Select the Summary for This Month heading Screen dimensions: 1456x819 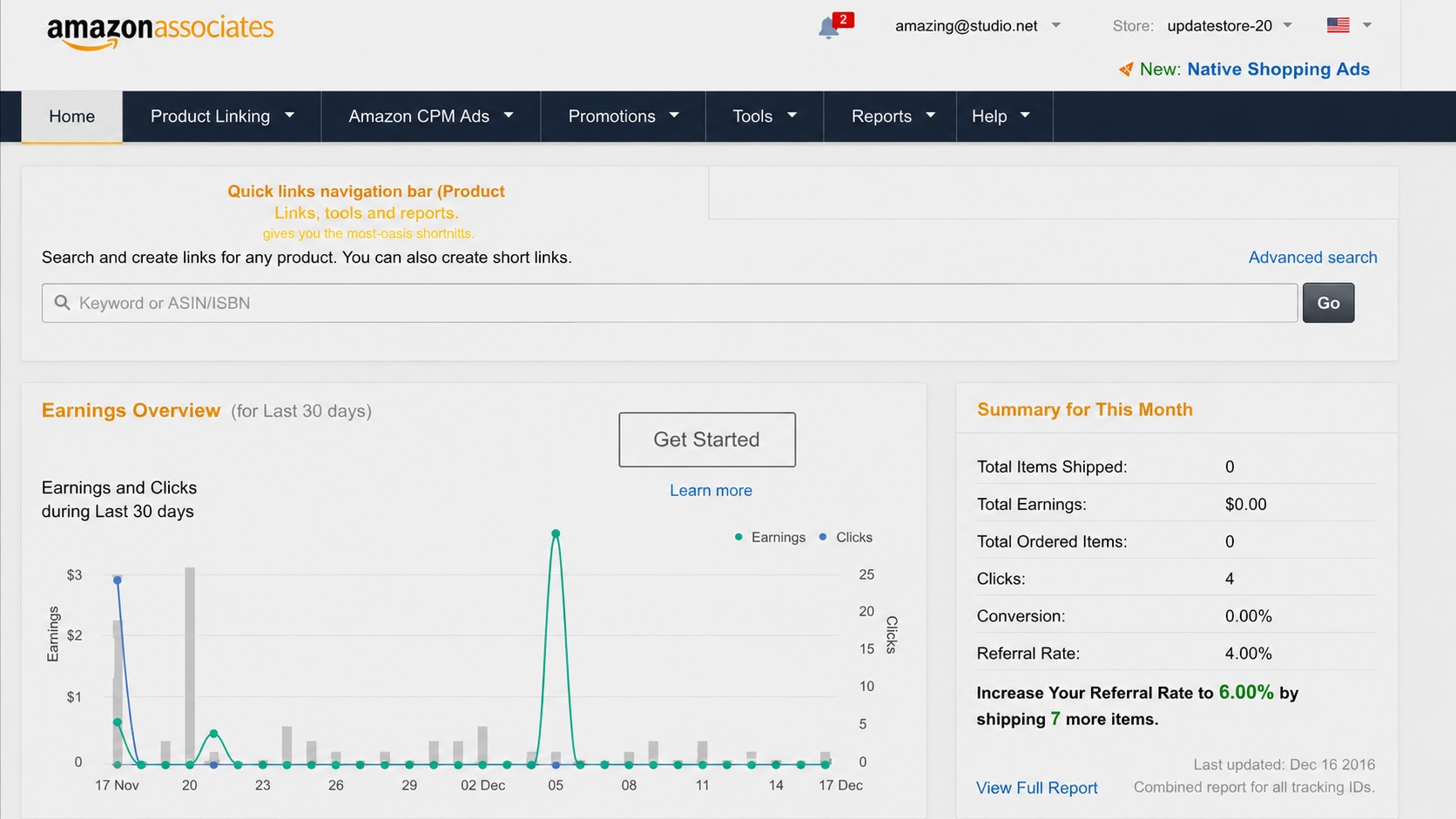1085,410
